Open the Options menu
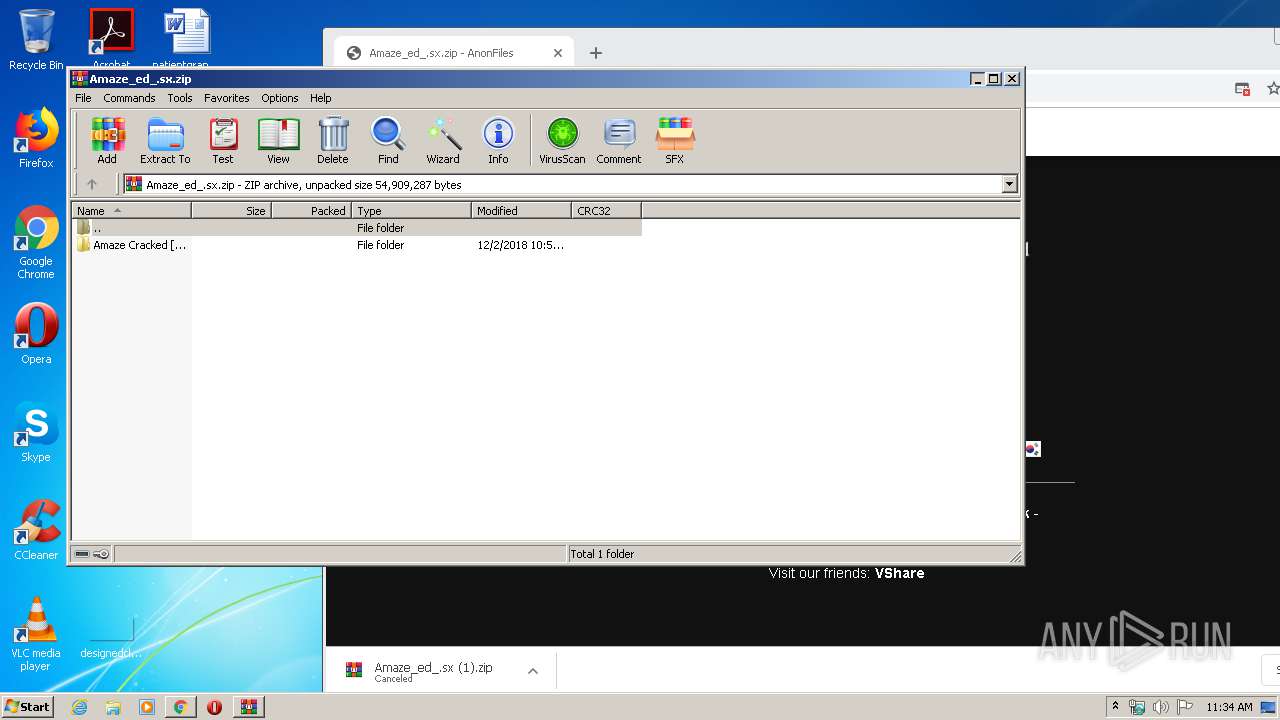1280x720 pixels. pyautogui.click(x=280, y=98)
